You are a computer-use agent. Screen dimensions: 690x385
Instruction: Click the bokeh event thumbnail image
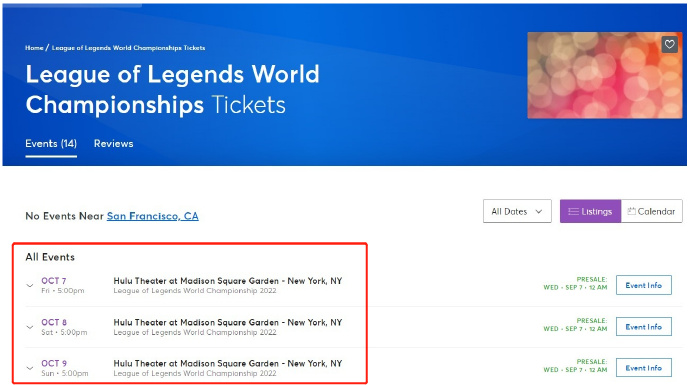pyautogui.click(x=605, y=75)
